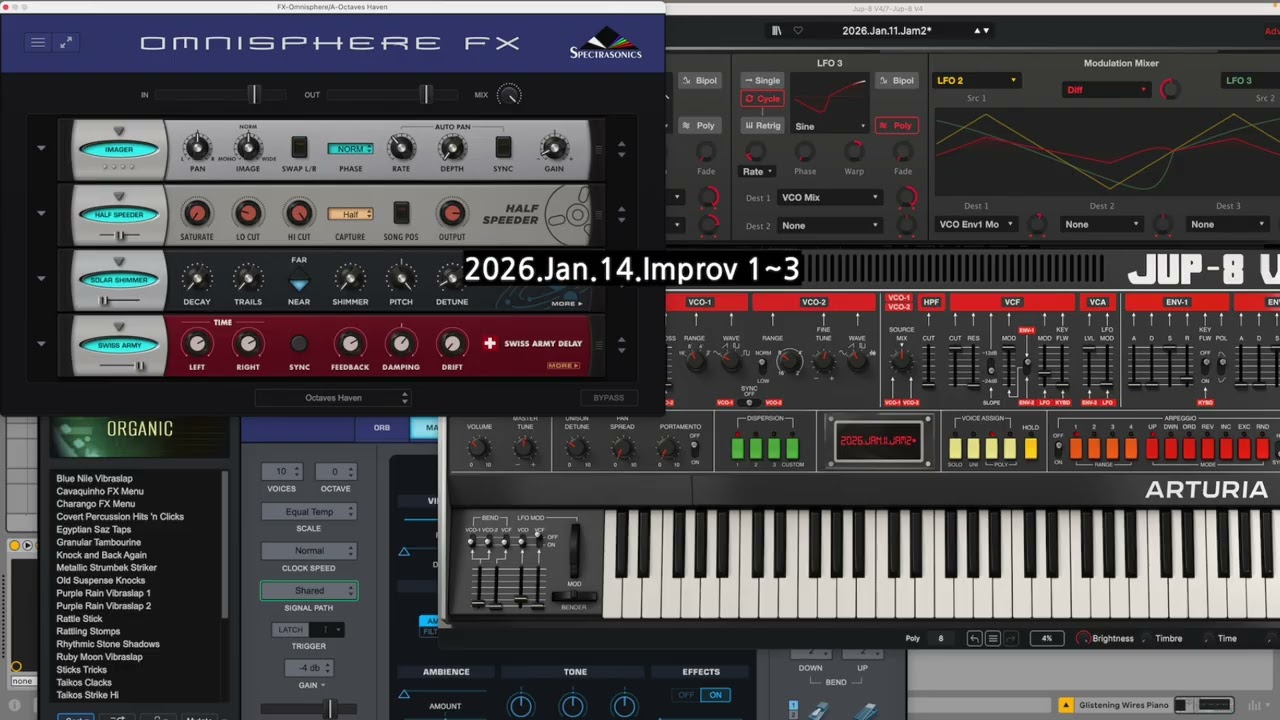
Task: Open the LFO 3 Sine waveform dropdown
Action: click(x=830, y=127)
